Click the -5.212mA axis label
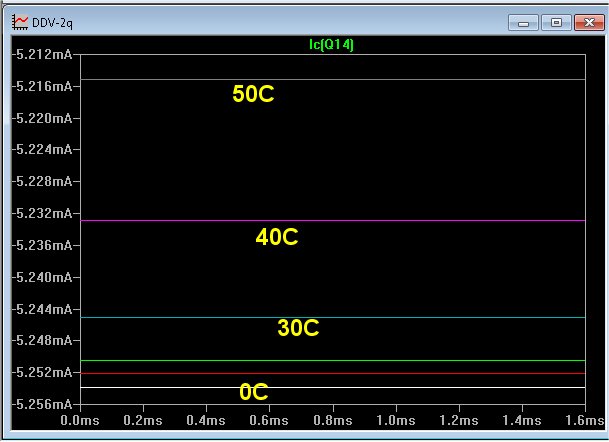The image size is (609, 442). pyautogui.click(x=42, y=54)
